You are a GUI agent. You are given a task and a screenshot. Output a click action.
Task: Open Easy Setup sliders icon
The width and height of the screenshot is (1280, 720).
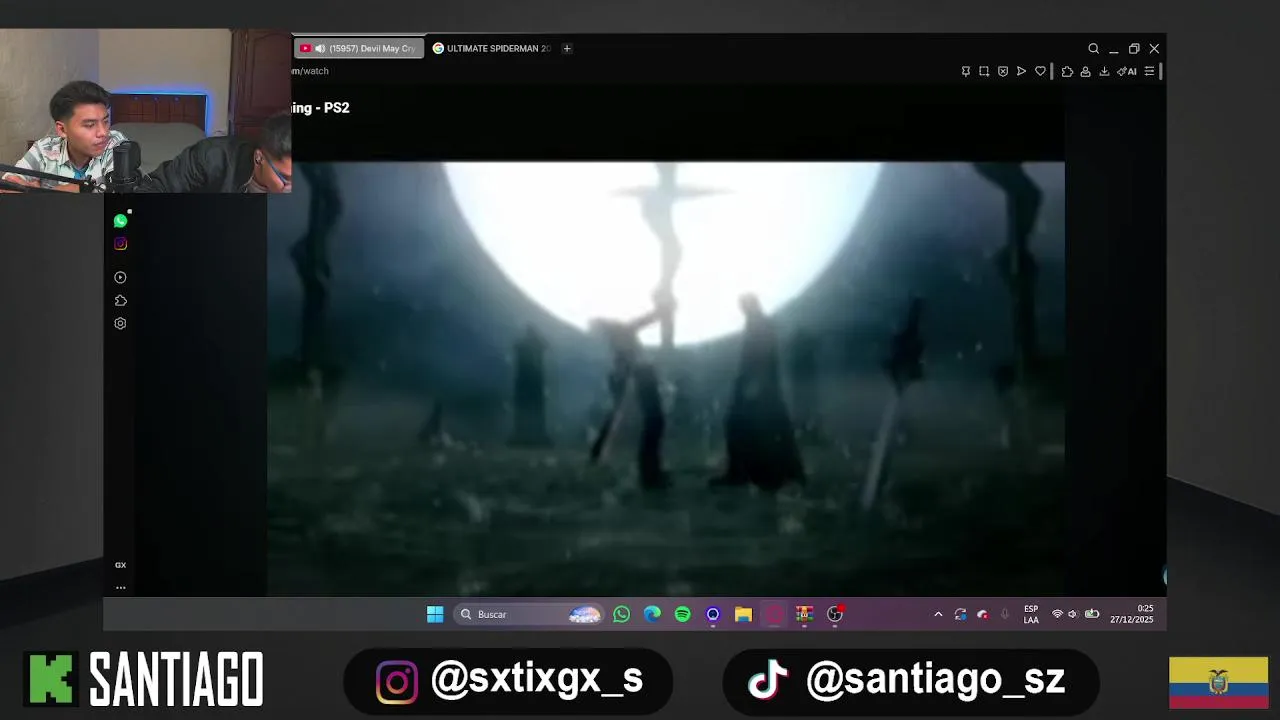[1149, 71]
